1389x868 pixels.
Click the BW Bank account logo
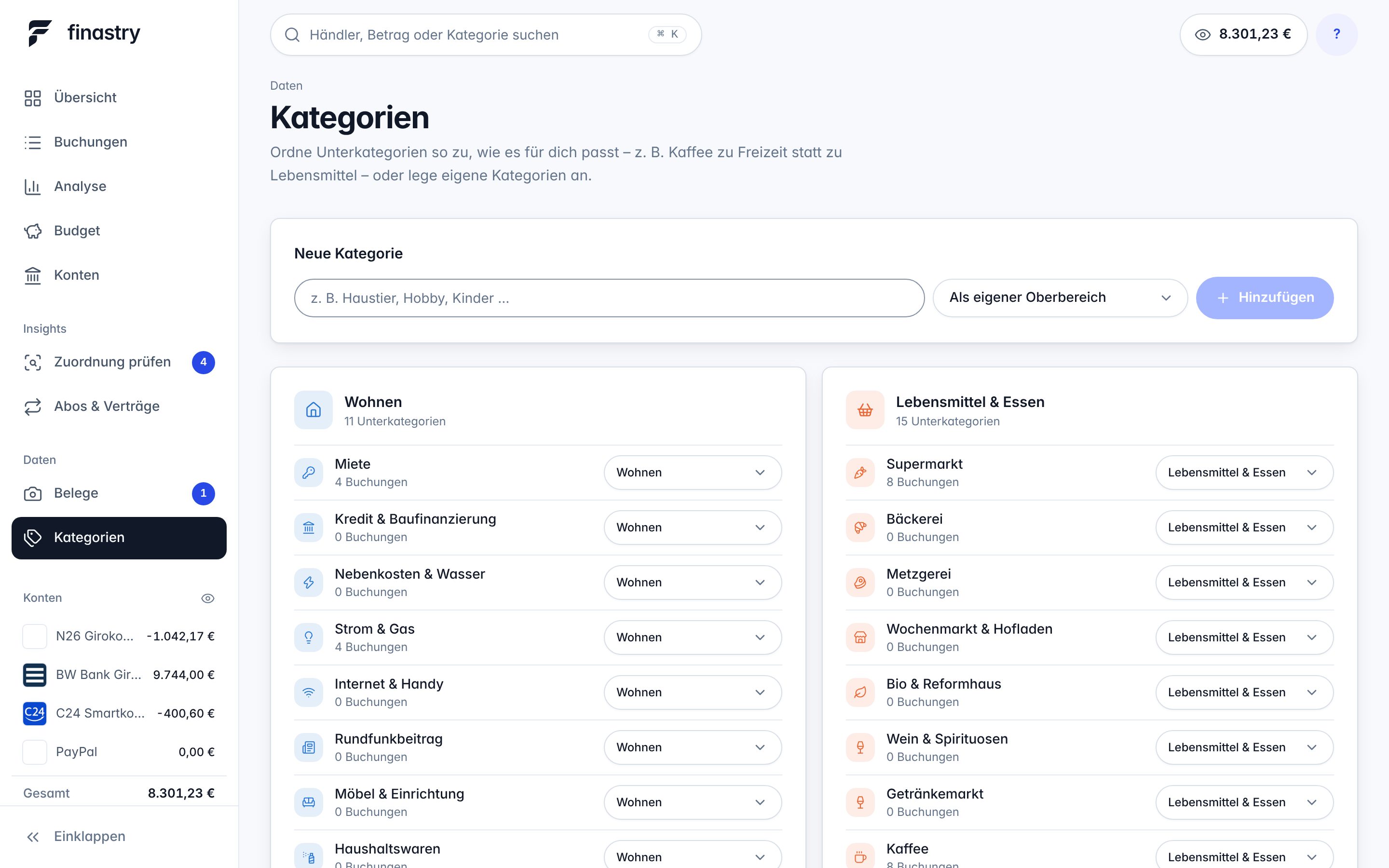pos(34,675)
